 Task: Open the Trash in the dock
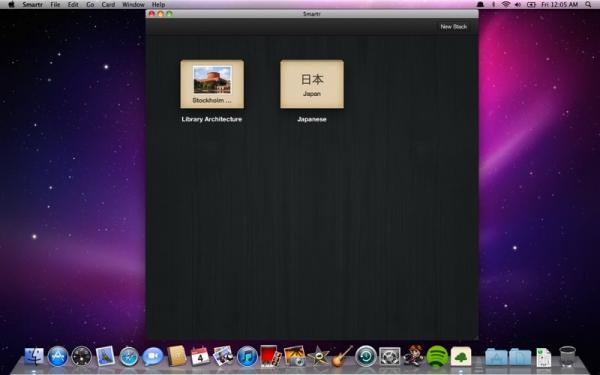[567, 357]
